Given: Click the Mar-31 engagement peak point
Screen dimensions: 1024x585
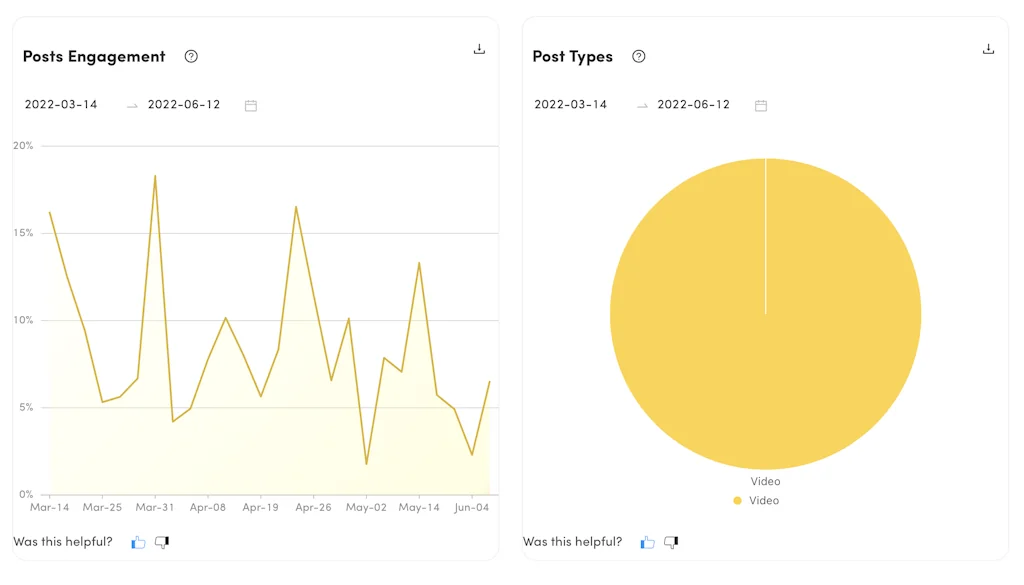Looking at the screenshot, I should (x=155, y=176).
